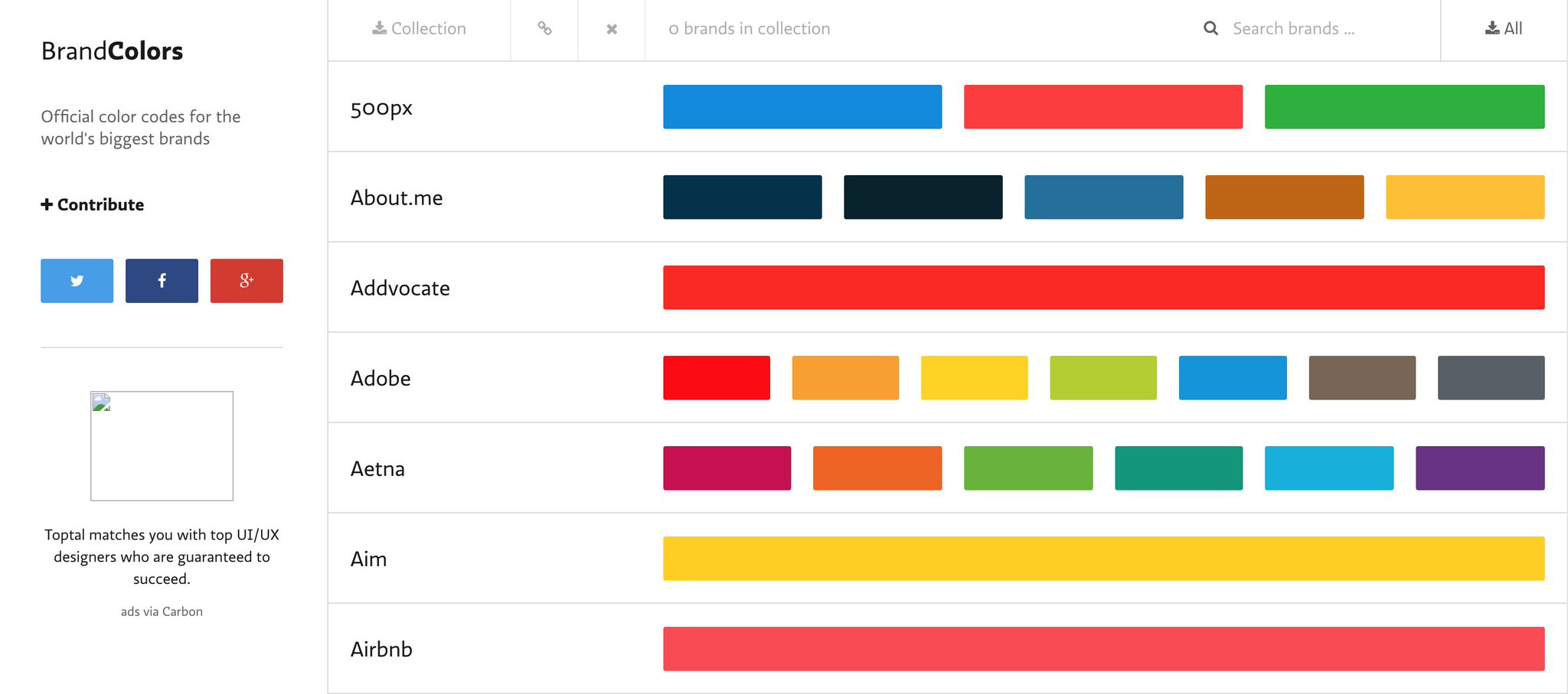1568x694 pixels.
Task: Copy Aetna magenta color swatch
Action: (727, 468)
